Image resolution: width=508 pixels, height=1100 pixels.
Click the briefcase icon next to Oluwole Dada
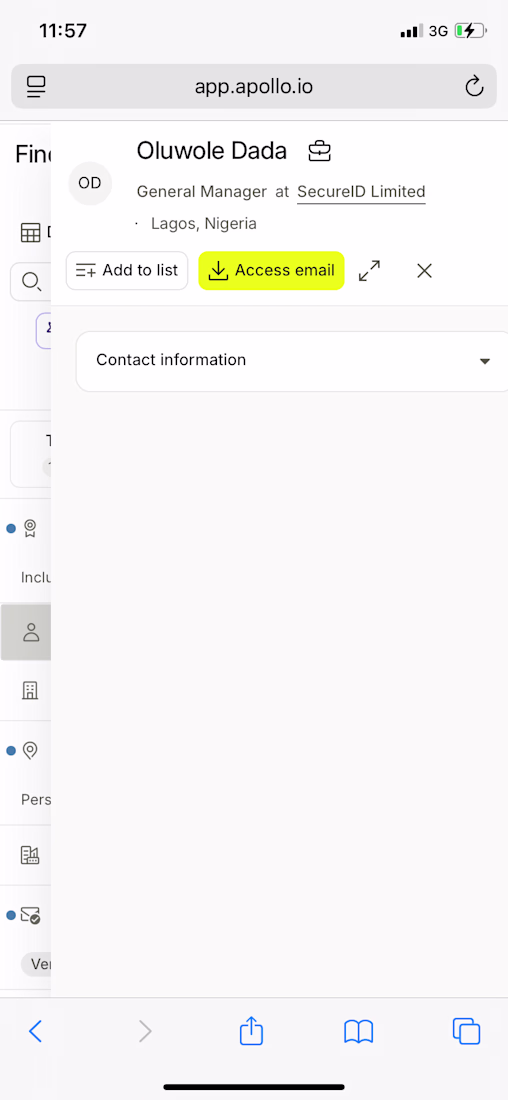[x=319, y=151]
